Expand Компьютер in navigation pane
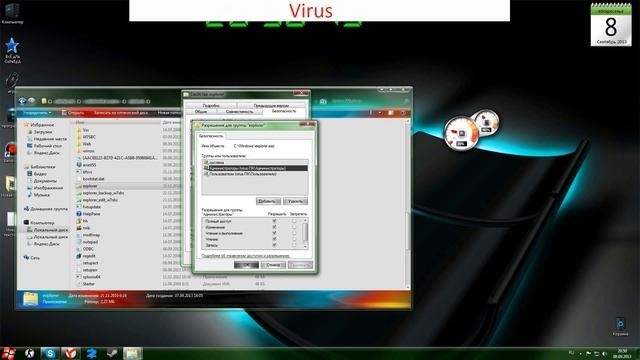 pyautogui.click(x=39, y=223)
